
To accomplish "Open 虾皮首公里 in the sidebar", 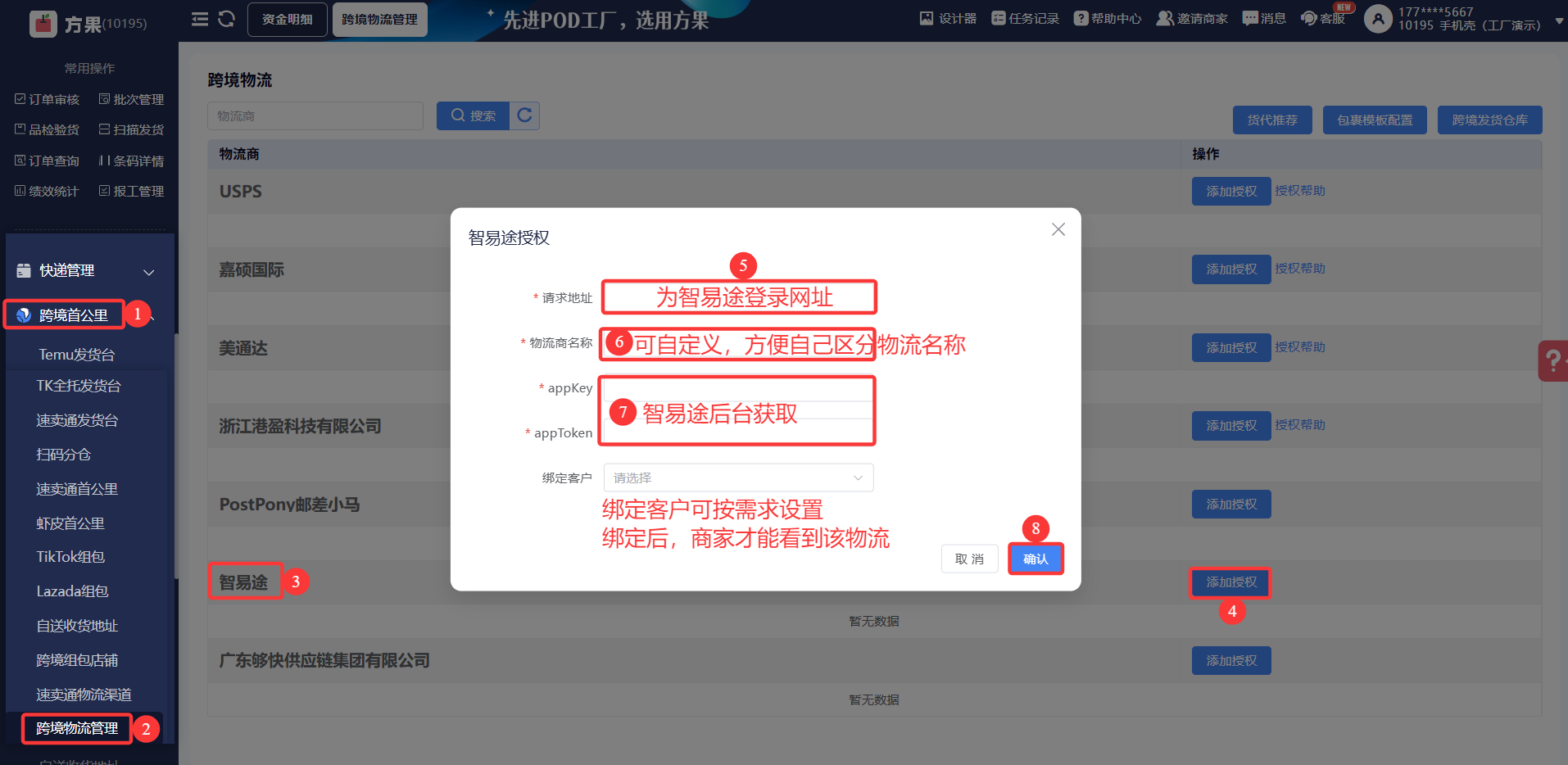I will [70, 523].
